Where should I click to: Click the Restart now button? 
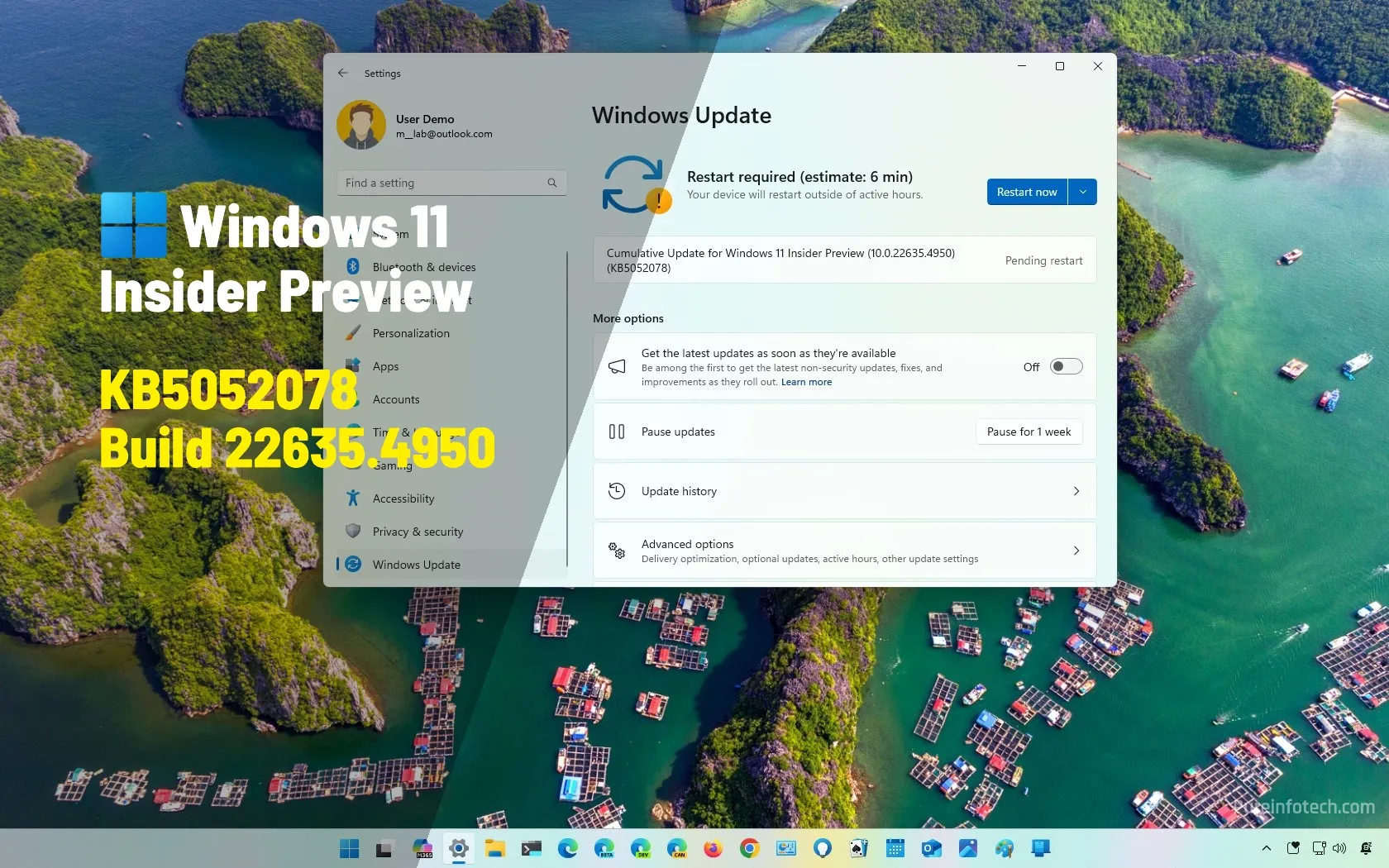(1025, 192)
